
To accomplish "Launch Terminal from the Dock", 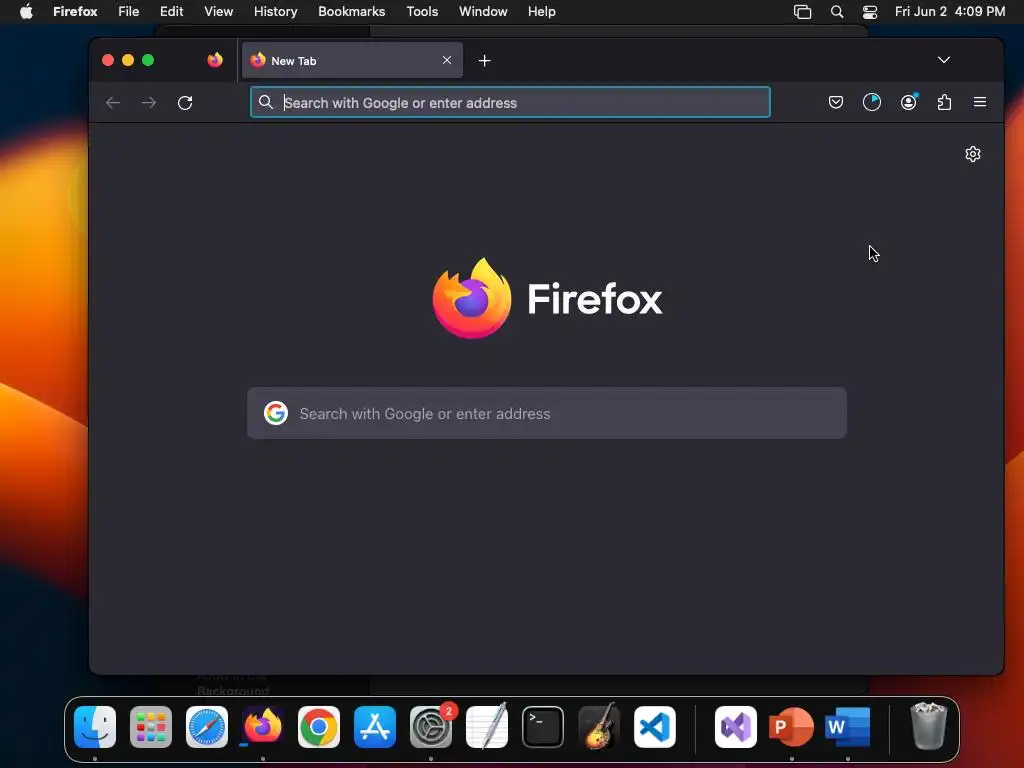I will [x=543, y=727].
